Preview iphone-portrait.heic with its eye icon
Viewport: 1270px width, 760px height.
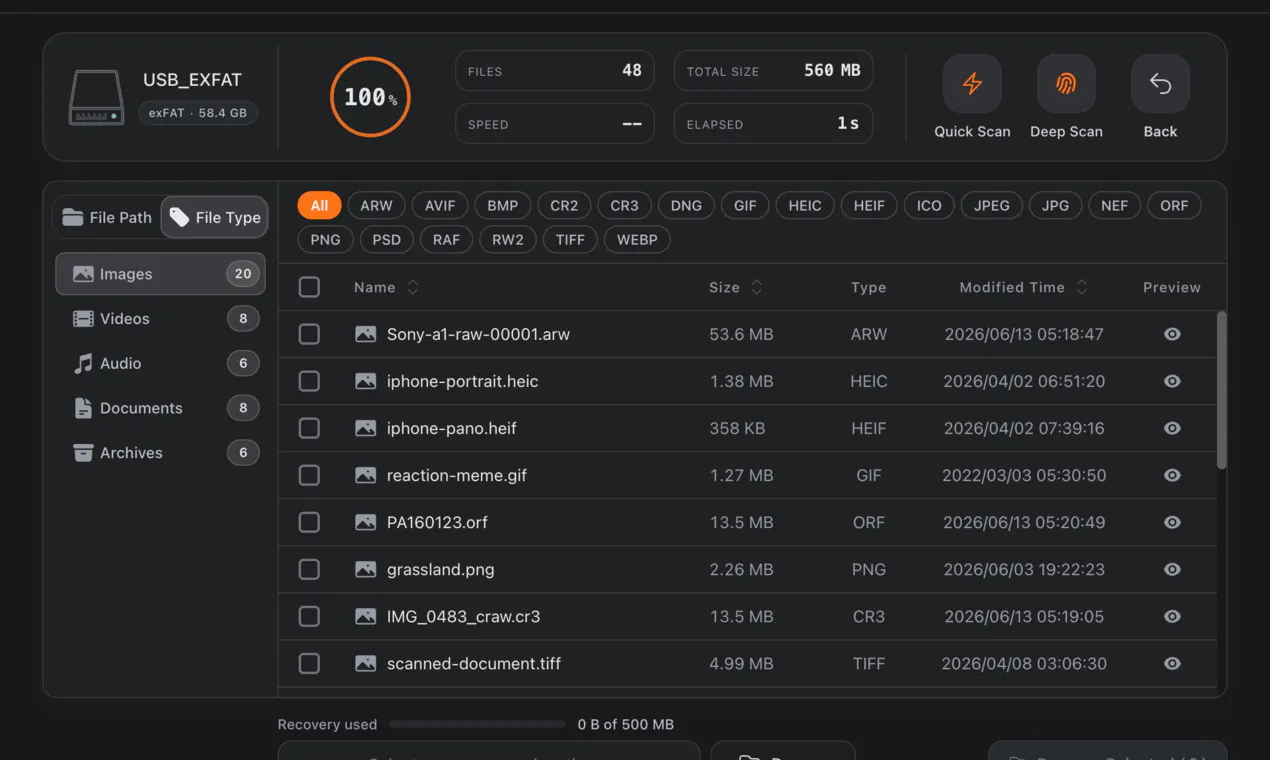[1172, 381]
